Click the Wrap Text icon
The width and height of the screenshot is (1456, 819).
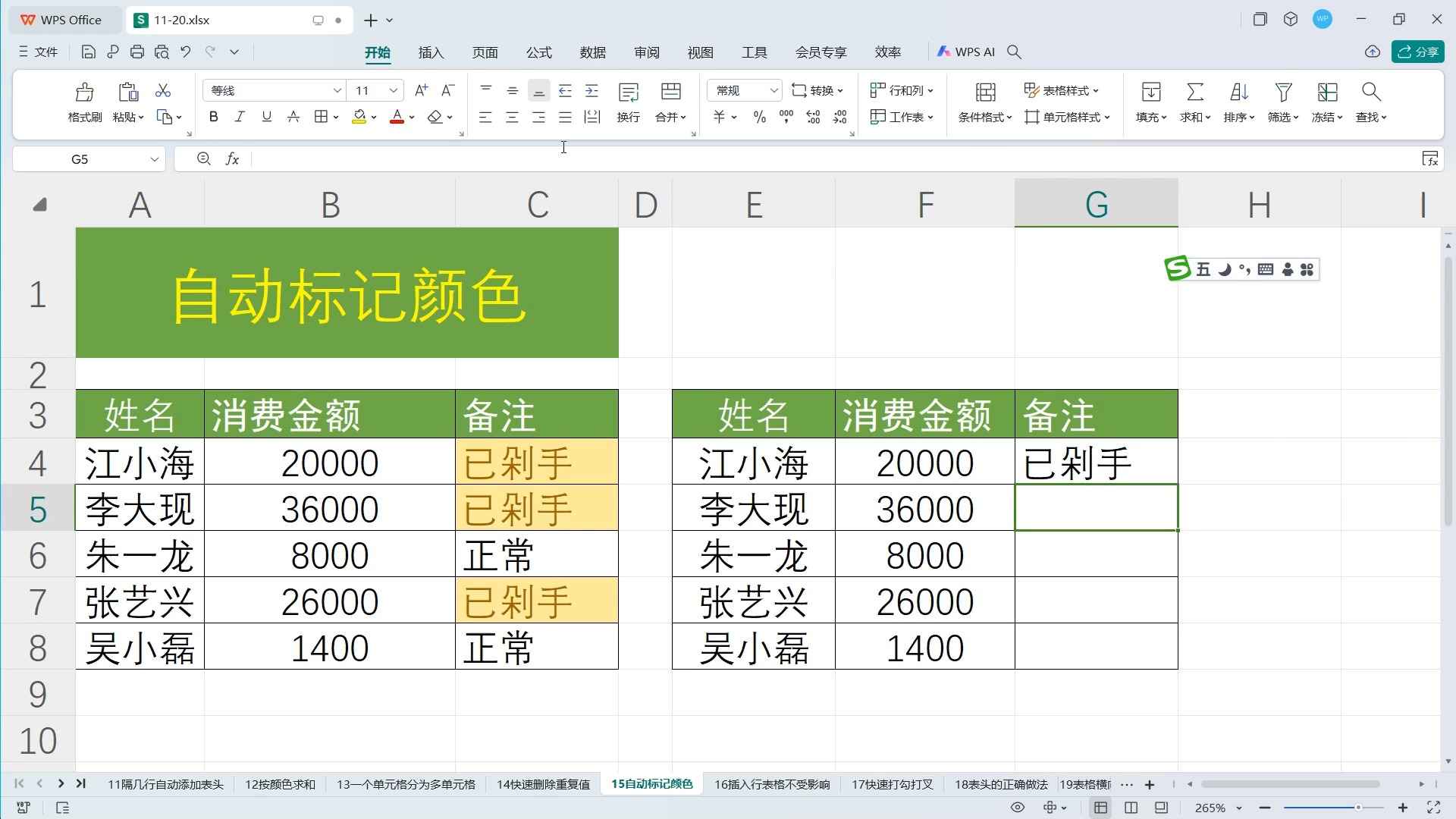(x=629, y=92)
